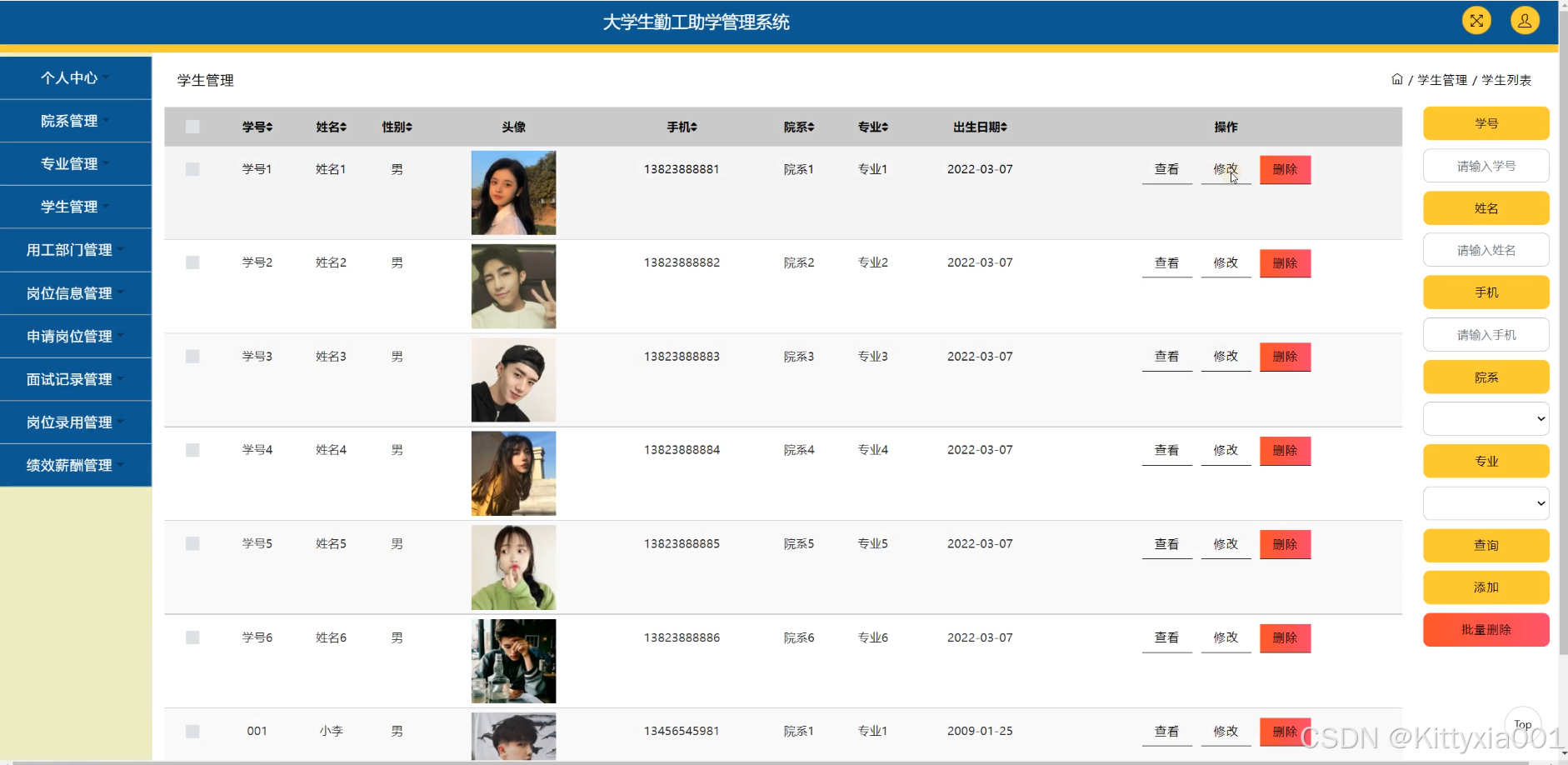
Task: Click the 手机 yellow filter label
Action: point(1486,292)
